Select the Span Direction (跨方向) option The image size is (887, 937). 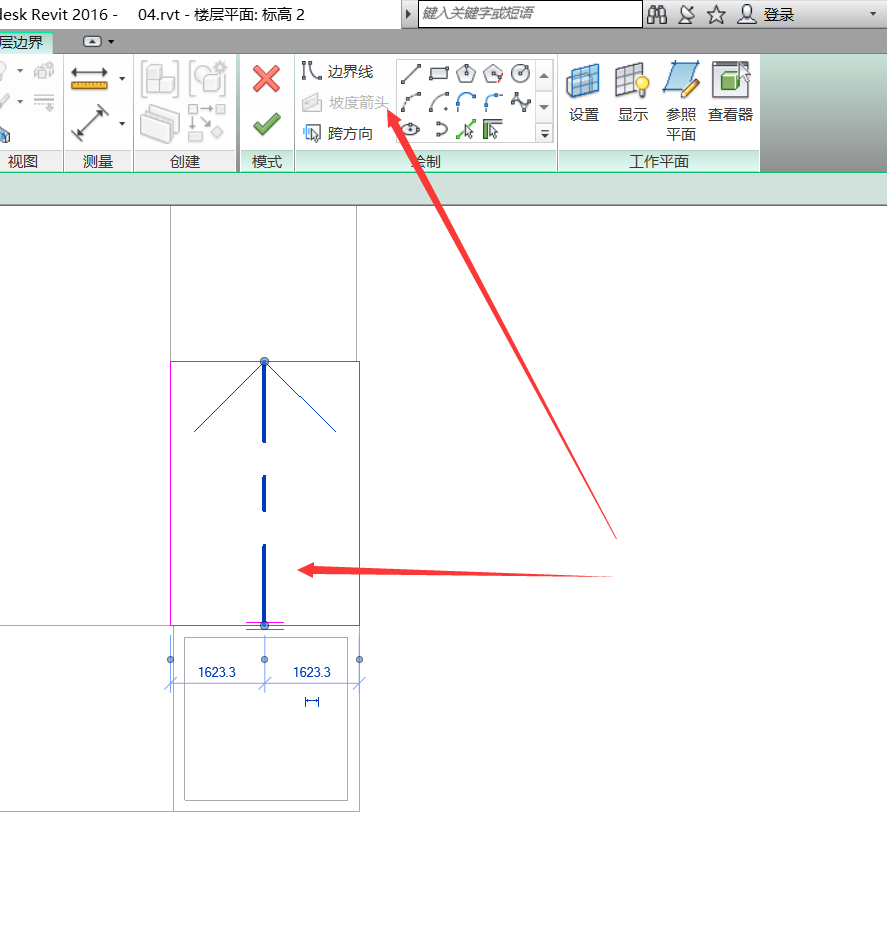point(338,133)
